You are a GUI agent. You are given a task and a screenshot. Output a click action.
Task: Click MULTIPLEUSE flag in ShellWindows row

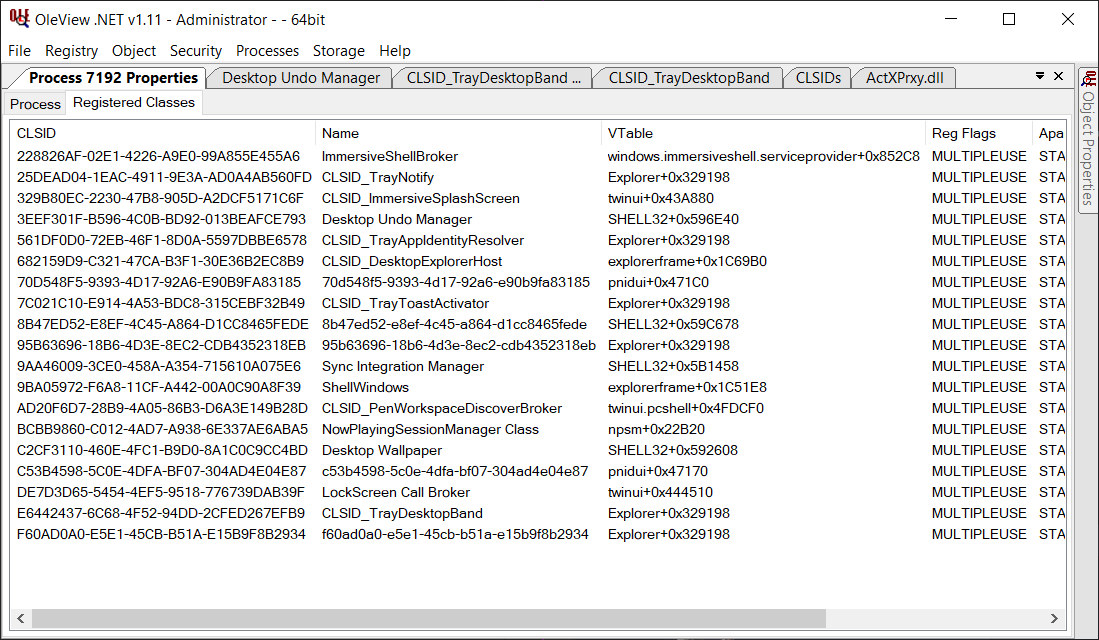click(x=978, y=388)
